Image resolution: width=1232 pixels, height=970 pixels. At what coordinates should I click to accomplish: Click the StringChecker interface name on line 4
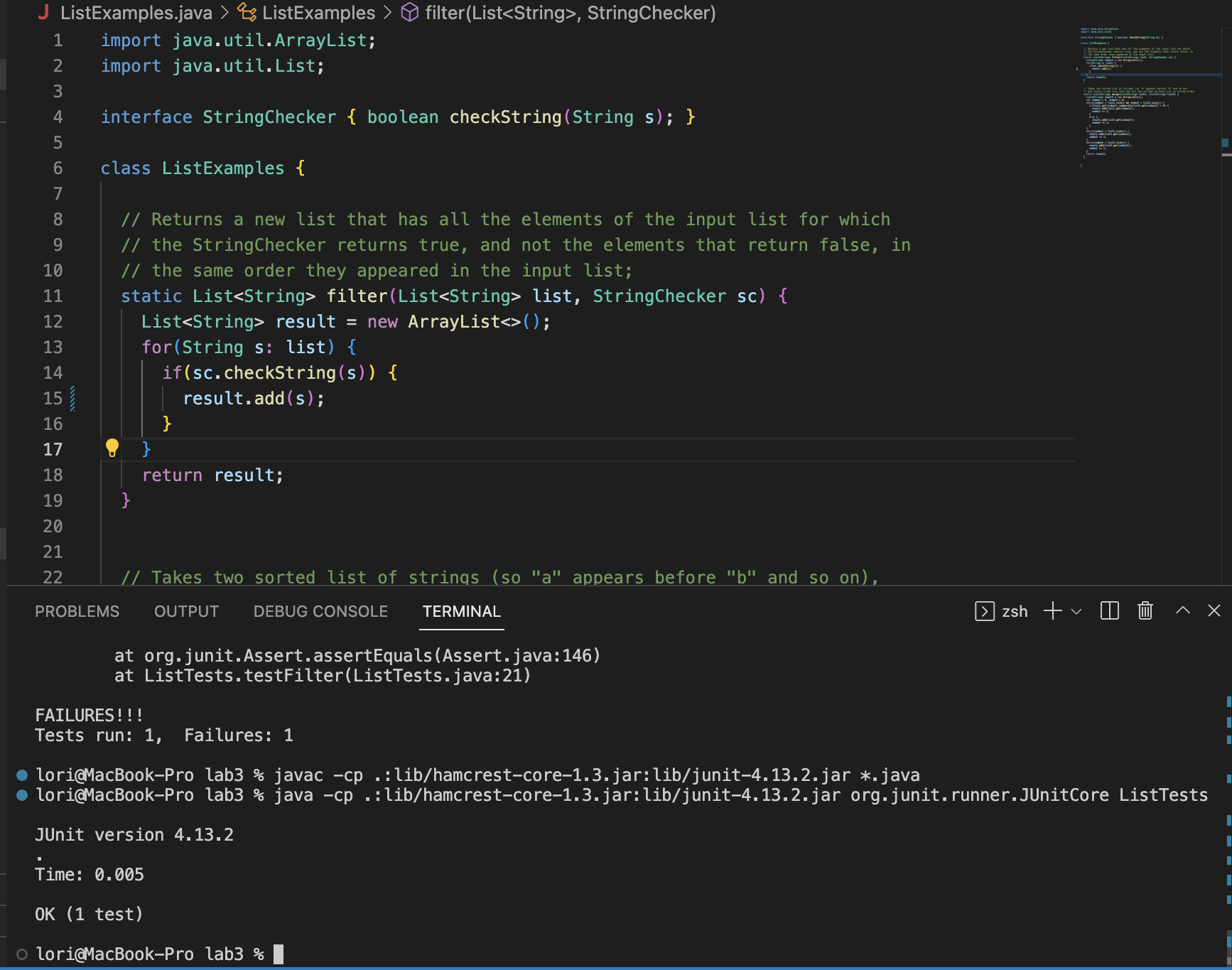[269, 117]
